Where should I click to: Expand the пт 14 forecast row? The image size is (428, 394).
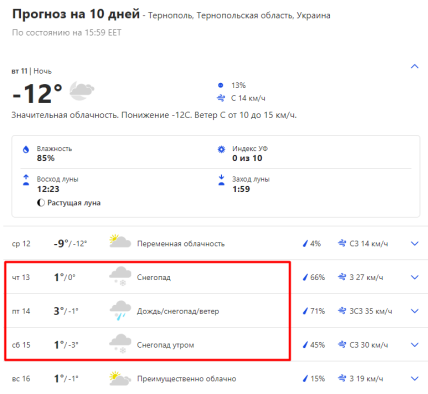(x=414, y=311)
